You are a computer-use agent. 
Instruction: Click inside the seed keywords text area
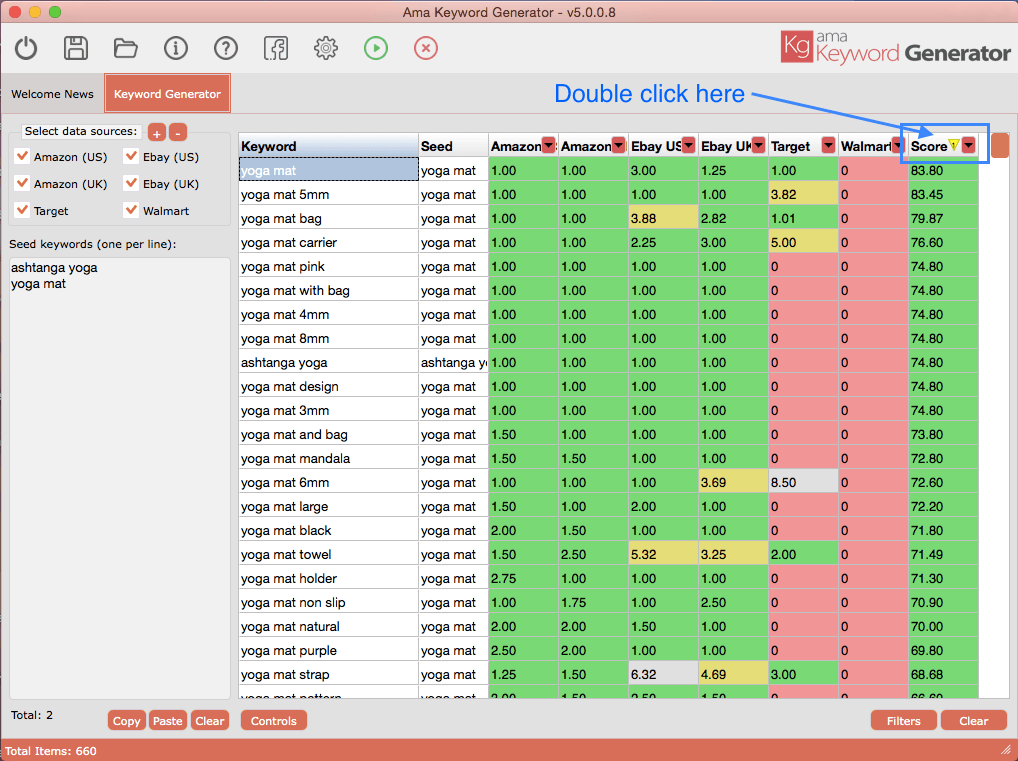point(119,478)
